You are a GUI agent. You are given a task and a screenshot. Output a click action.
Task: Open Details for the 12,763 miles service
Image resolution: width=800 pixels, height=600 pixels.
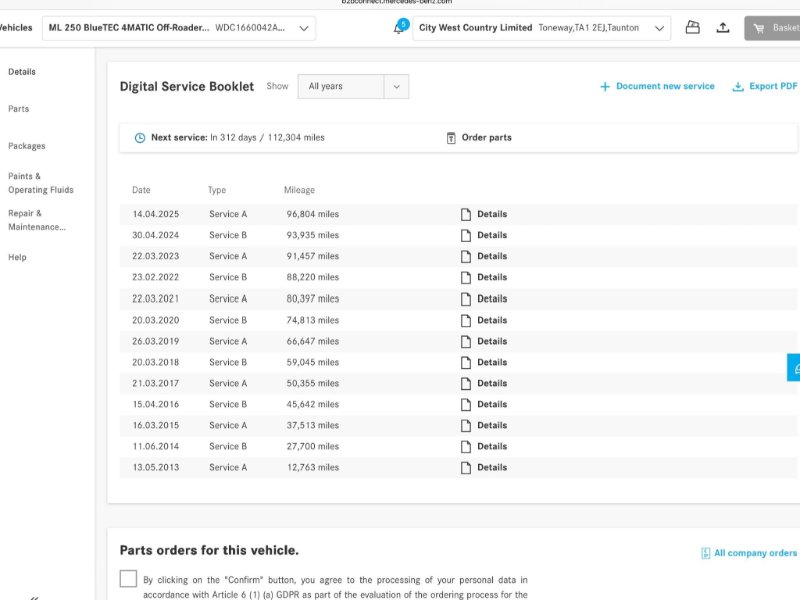pos(492,467)
